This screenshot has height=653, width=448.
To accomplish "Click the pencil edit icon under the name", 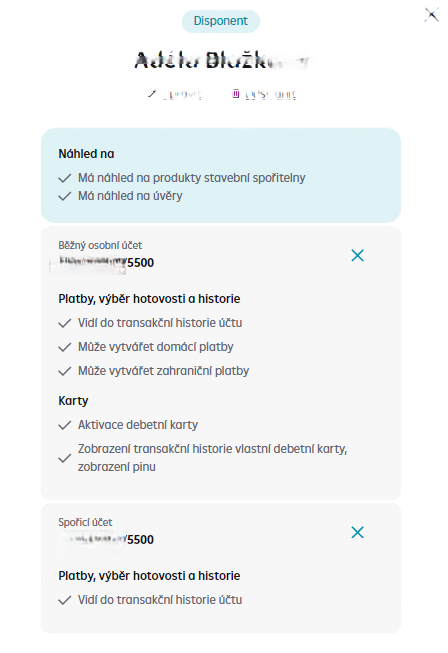I will pos(152,94).
